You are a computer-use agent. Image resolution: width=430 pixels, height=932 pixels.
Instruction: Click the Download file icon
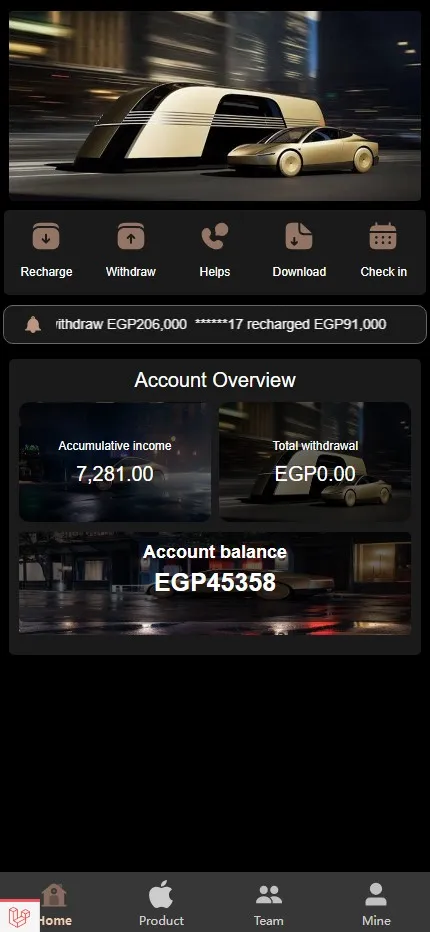pyautogui.click(x=299, y=236)
